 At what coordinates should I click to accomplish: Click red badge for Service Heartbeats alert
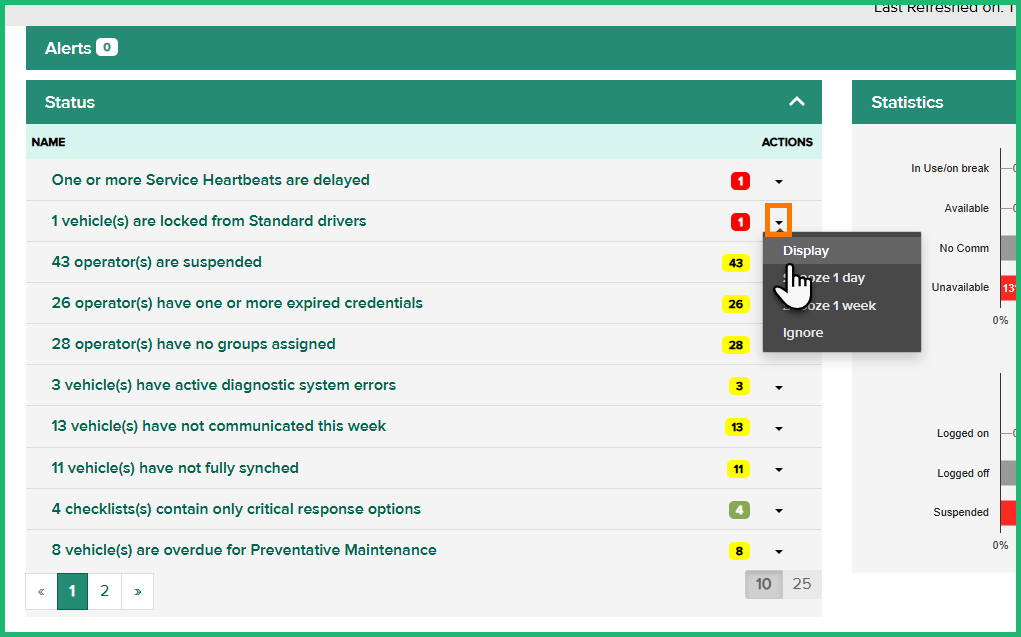[x=740, y=181]
